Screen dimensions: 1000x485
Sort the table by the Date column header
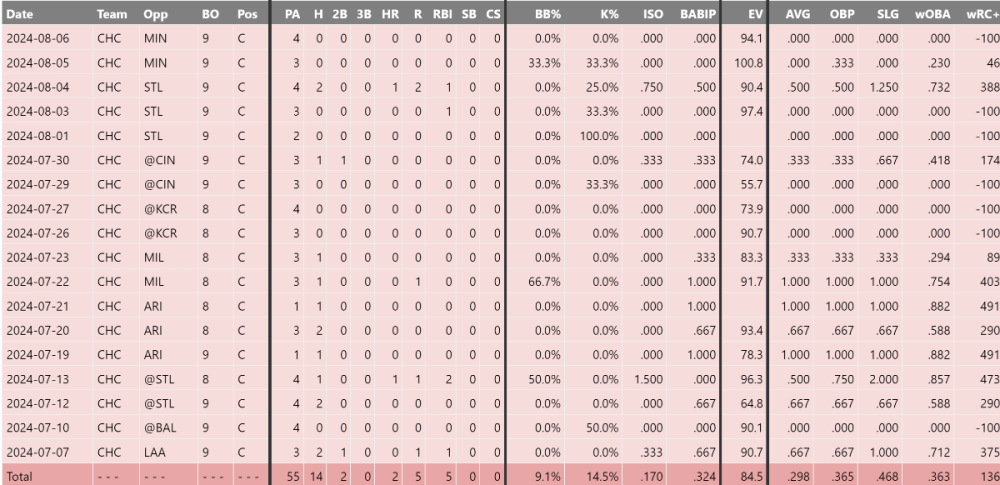[20, 15]
